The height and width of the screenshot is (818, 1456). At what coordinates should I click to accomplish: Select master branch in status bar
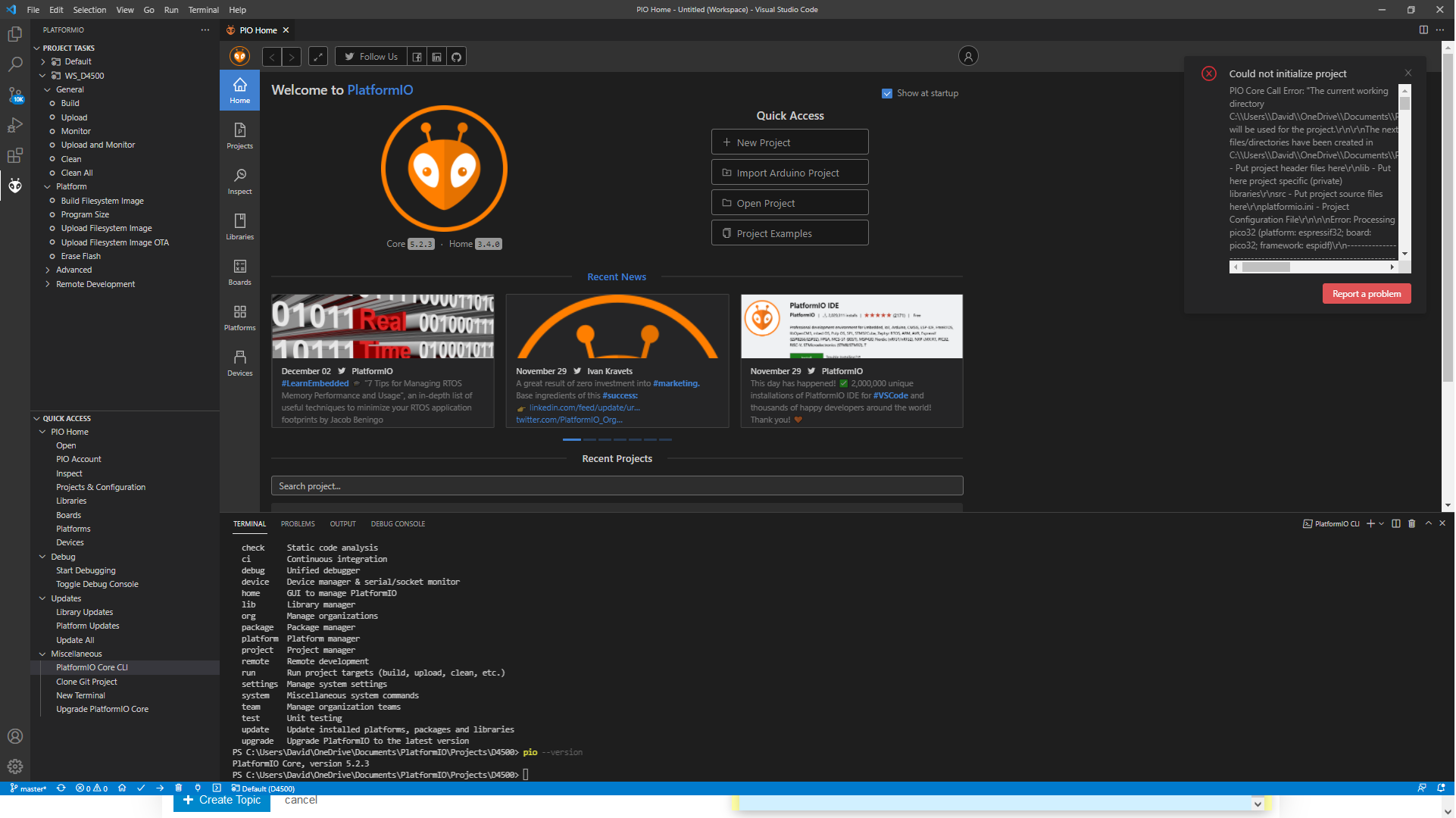[x=29, y=788]
